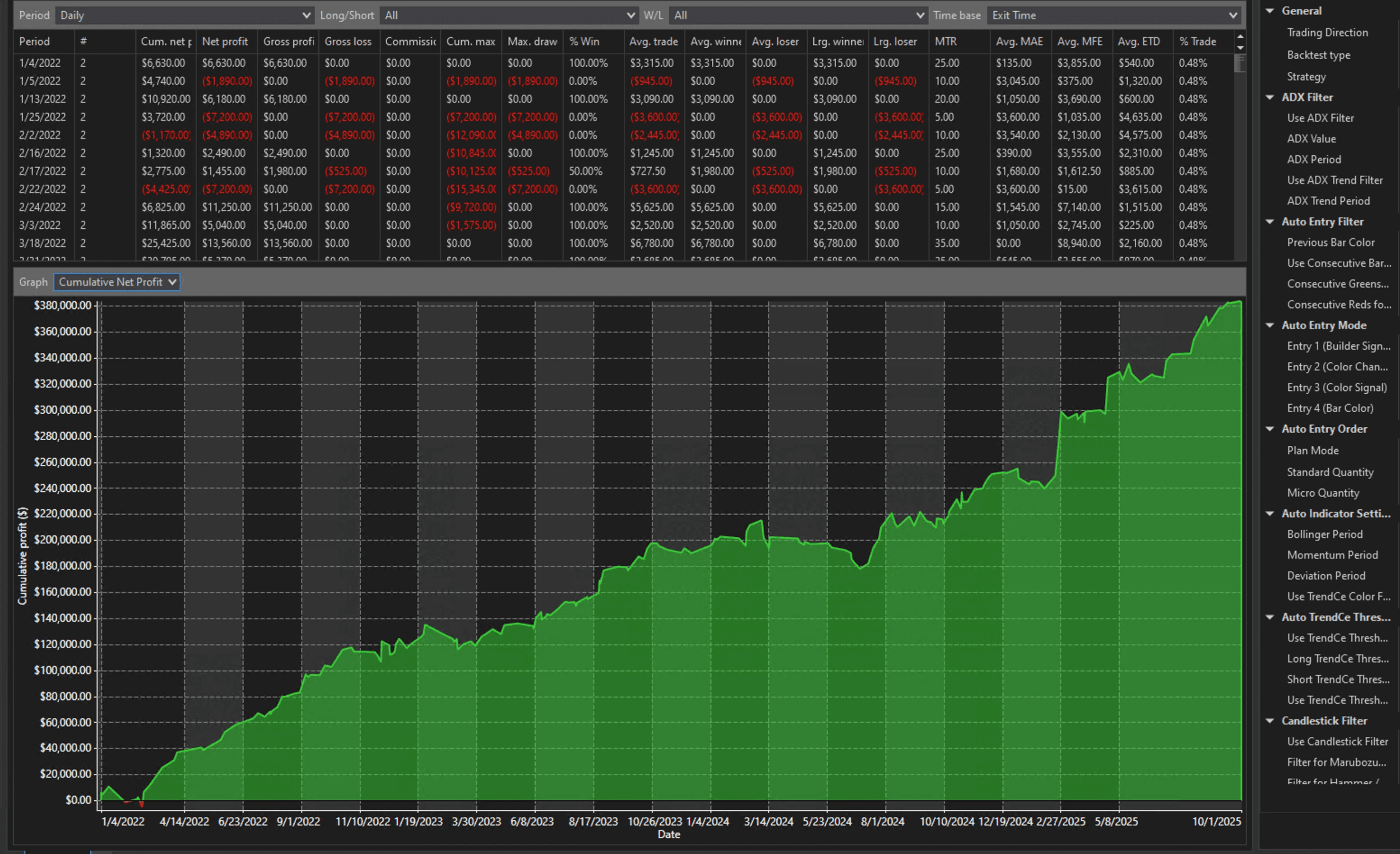Collapse the Auto Entry Filter group arrow
1400x854 pixels.
1270,222
